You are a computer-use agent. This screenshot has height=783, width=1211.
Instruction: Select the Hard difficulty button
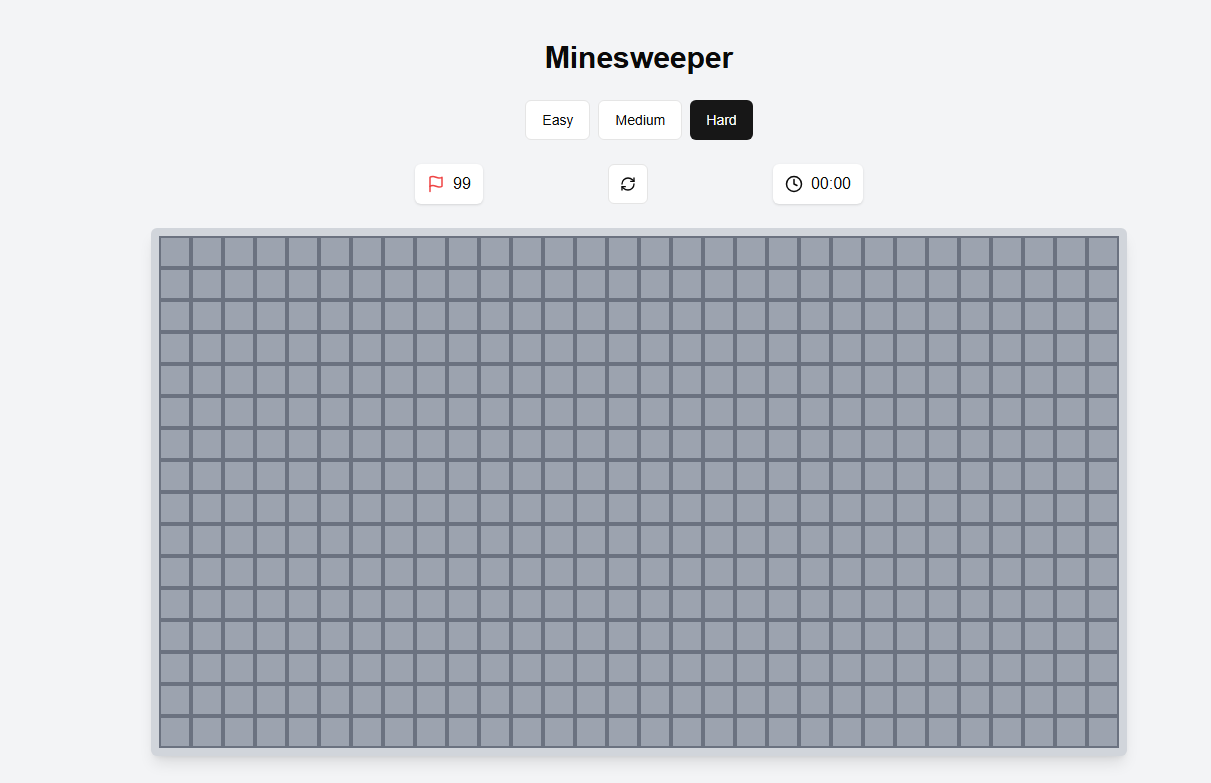[721, 119]
